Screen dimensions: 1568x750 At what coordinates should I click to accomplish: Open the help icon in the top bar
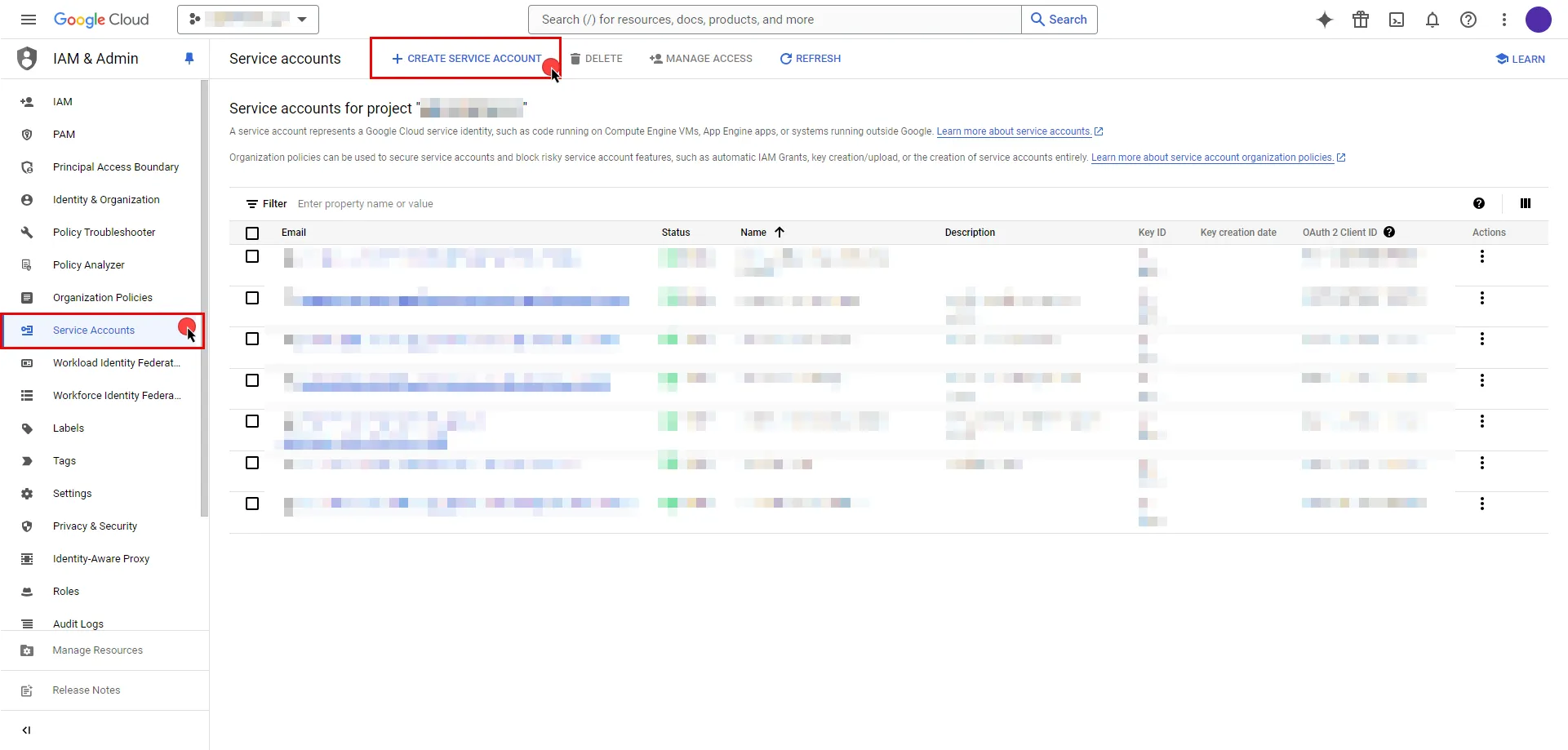click(x=1468, y=20)
